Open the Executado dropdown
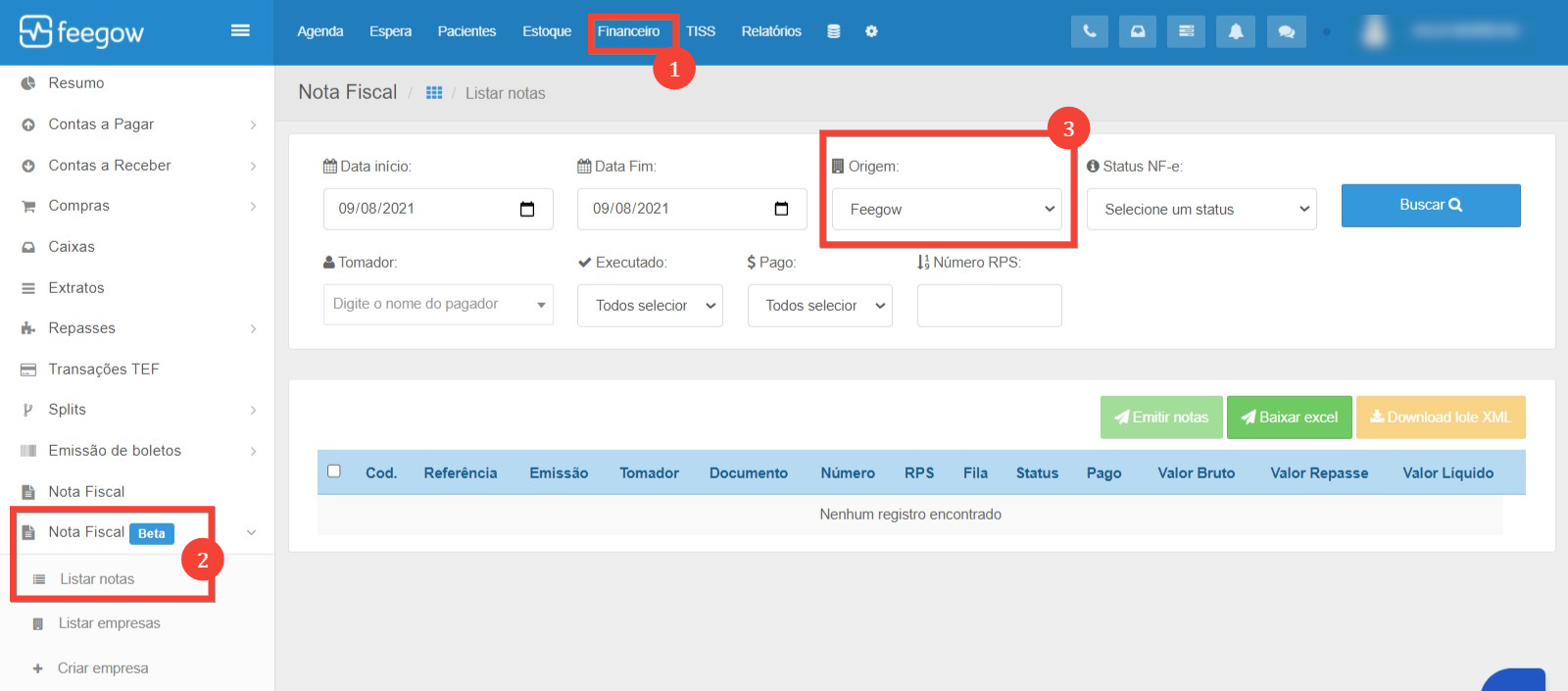 pos(650,305)
